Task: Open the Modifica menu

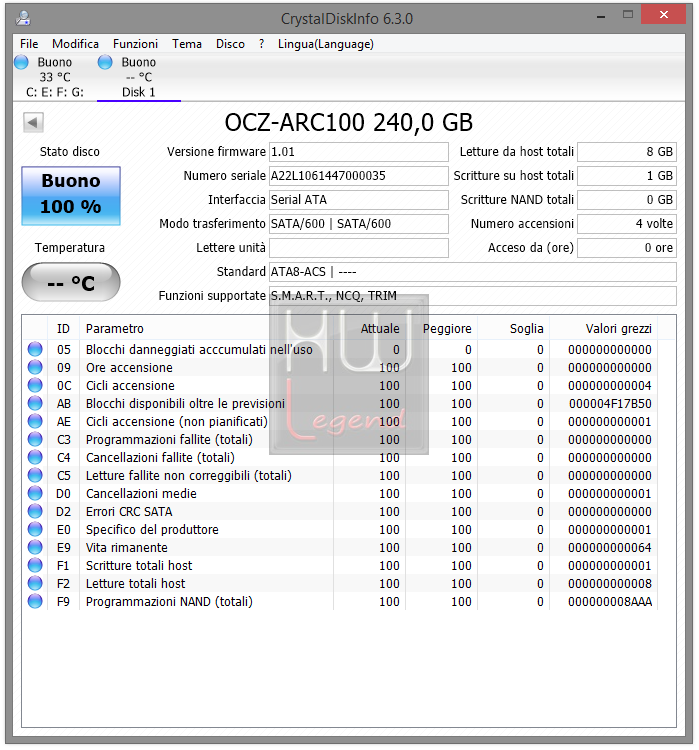Action: point(76,44)
